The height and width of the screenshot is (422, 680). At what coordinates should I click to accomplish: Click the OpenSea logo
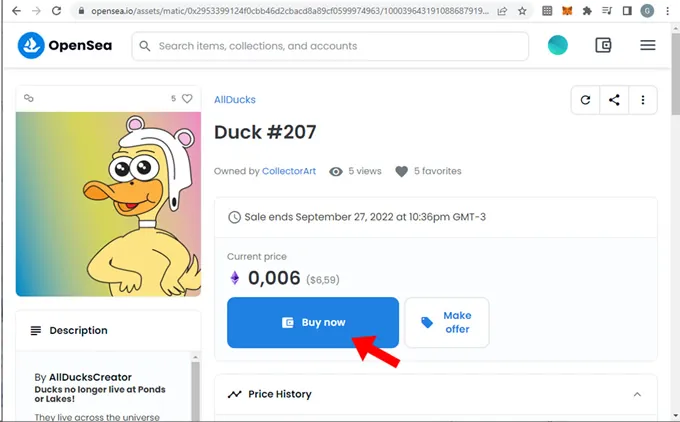(x=65, y=46)
